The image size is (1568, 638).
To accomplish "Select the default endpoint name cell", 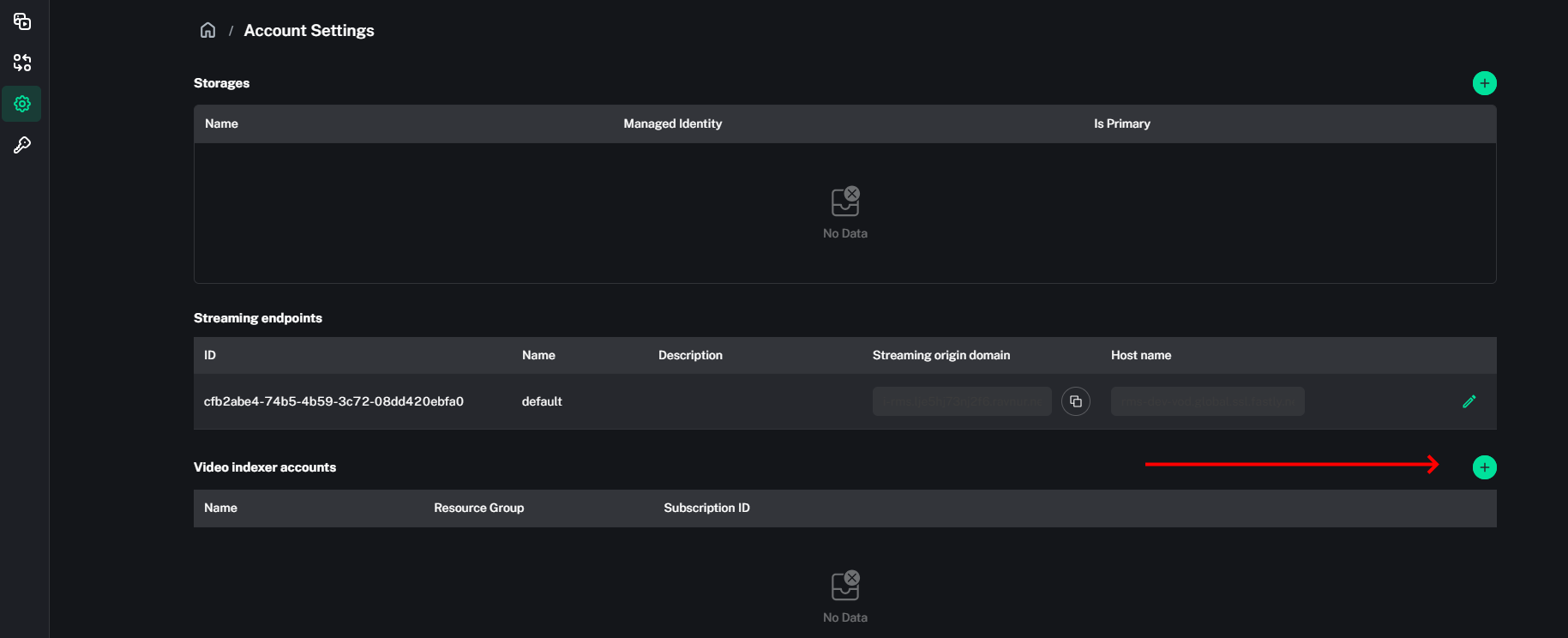I will [x=542, y=401].
